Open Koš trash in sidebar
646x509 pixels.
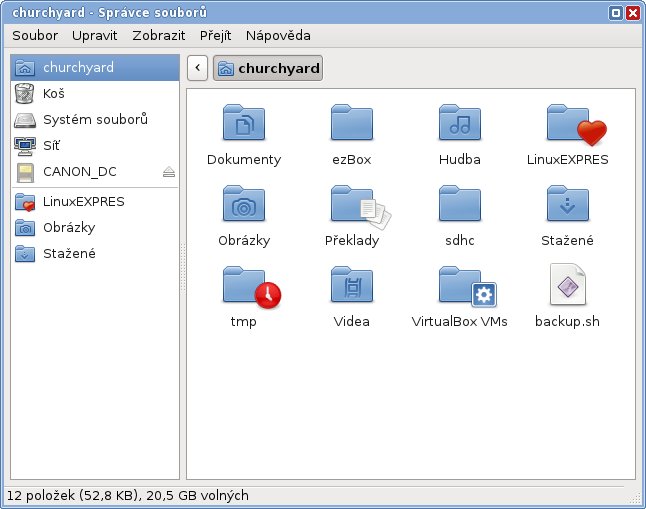[54, 93]
